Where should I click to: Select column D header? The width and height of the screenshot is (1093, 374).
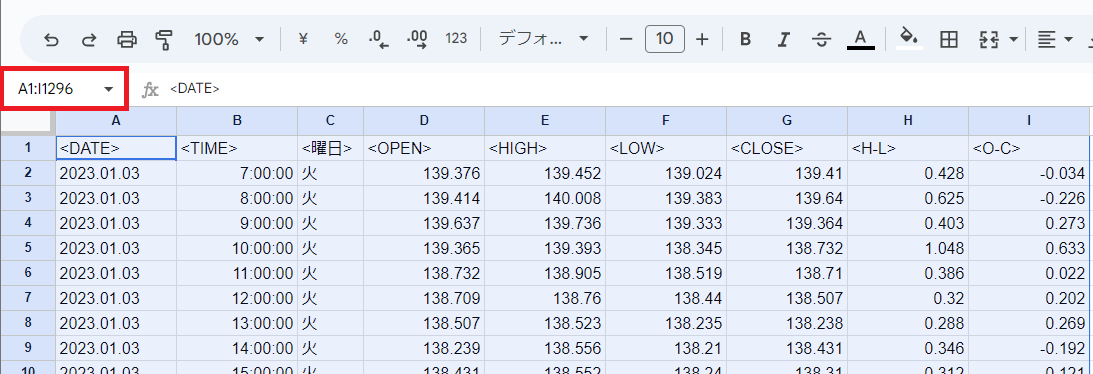[x=424, y=120]
